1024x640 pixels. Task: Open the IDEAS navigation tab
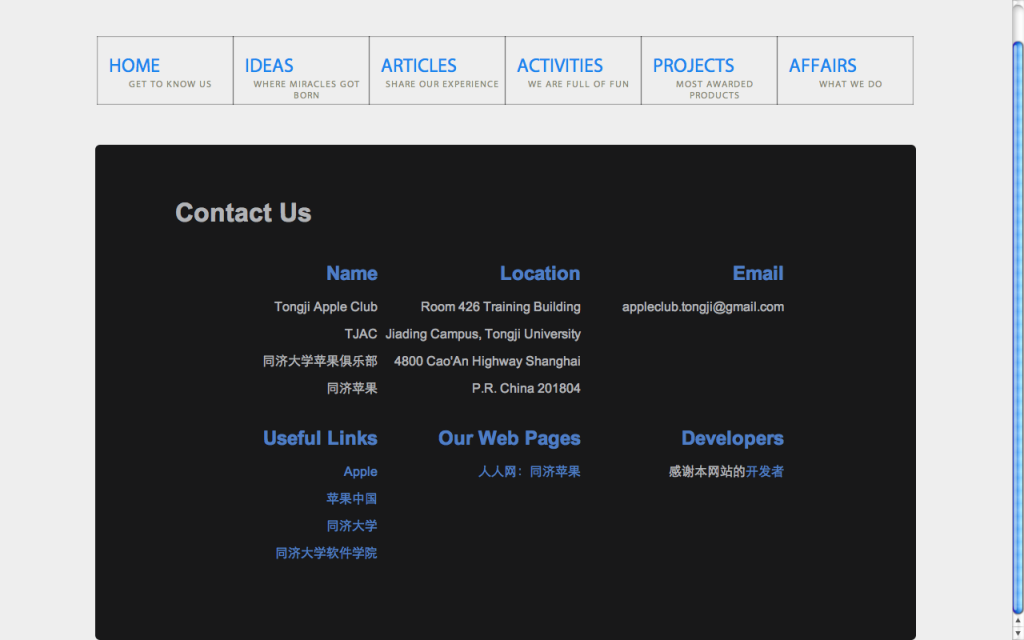point(301,71)
